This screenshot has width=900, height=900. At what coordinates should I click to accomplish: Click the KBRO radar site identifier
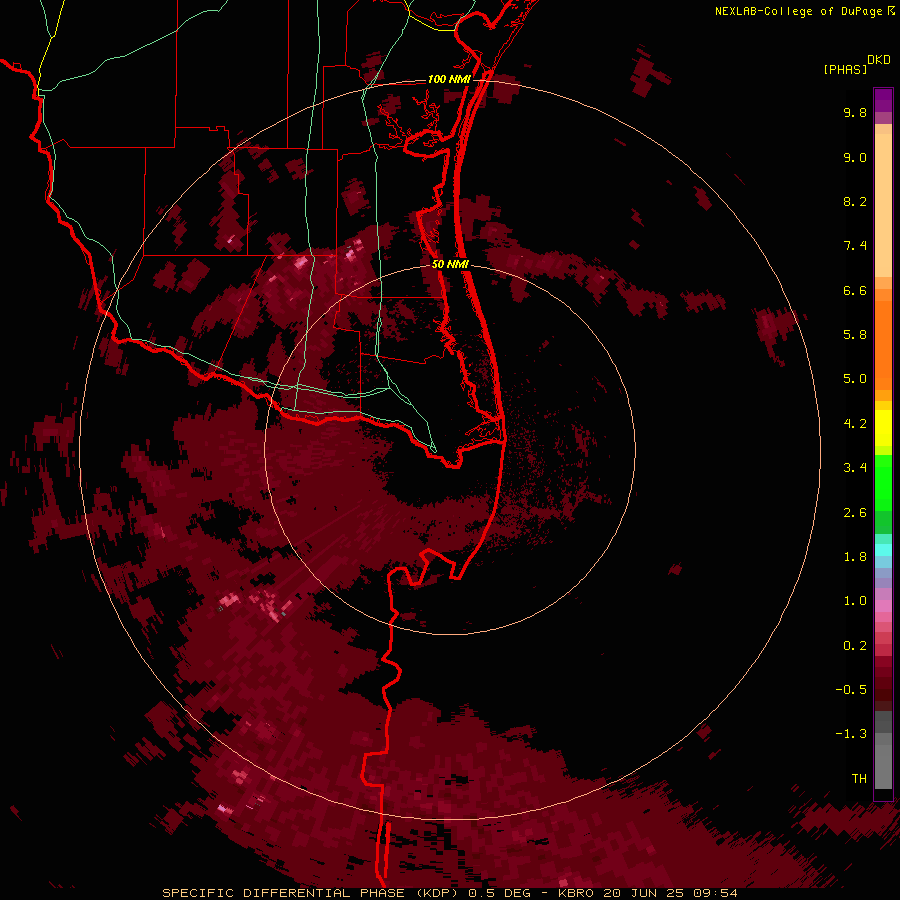point(577,893)
